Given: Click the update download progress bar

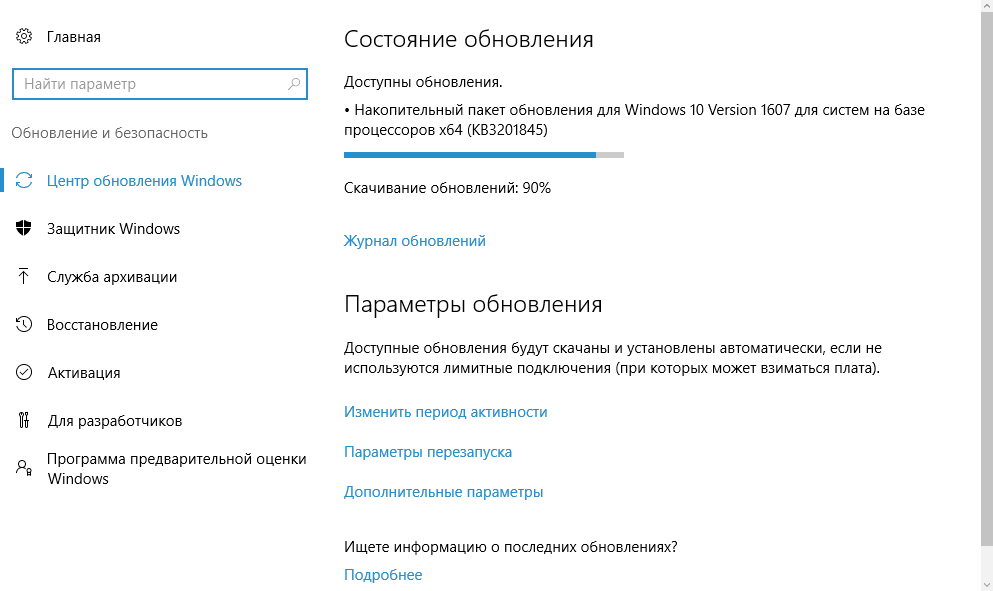Looking at the screenshot, I should (x=483, y=155).
